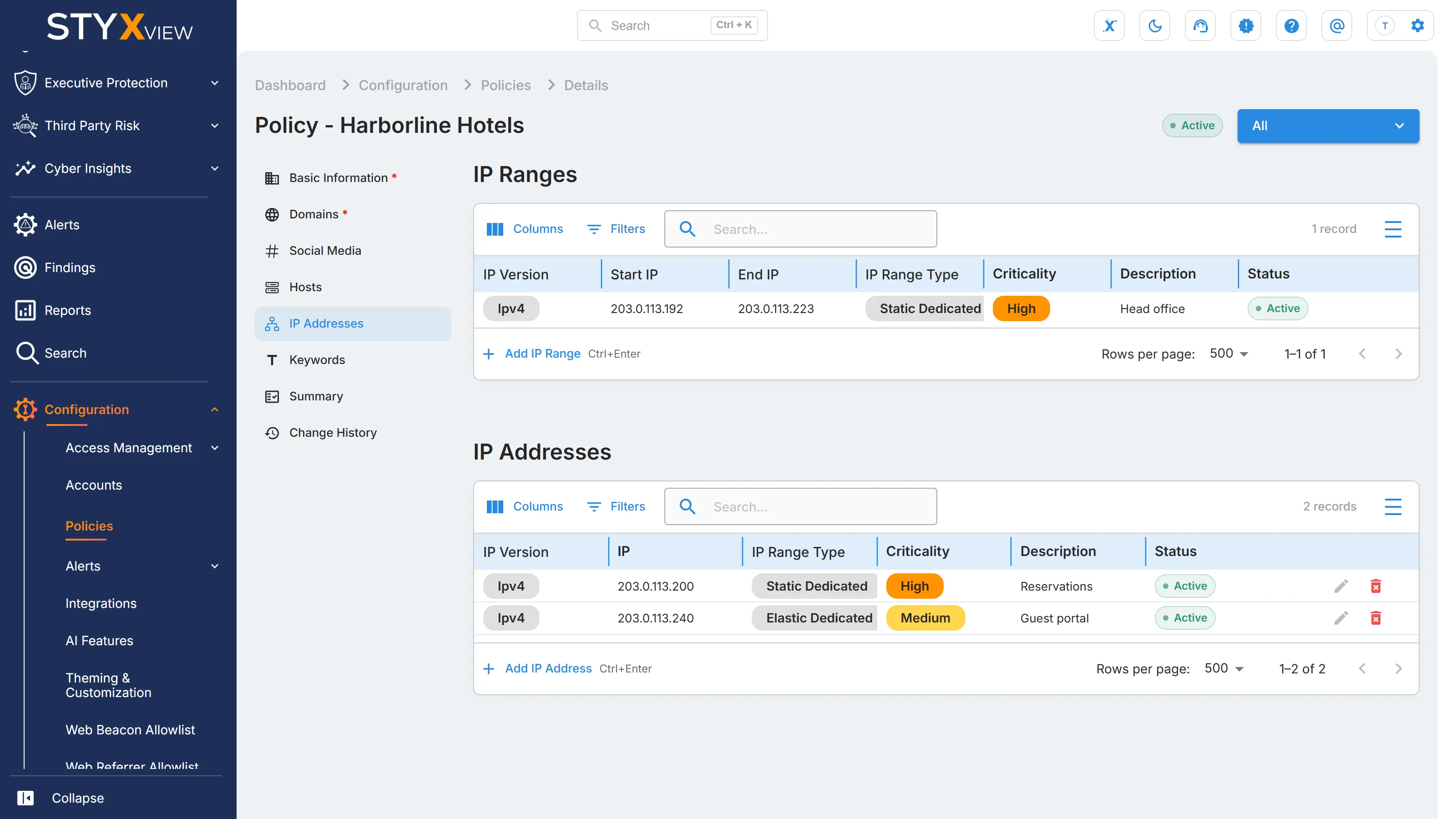Go to Policies breadcrumb
The width and height of the screenshot is (1456, 819).
click(x=506, y=86)
